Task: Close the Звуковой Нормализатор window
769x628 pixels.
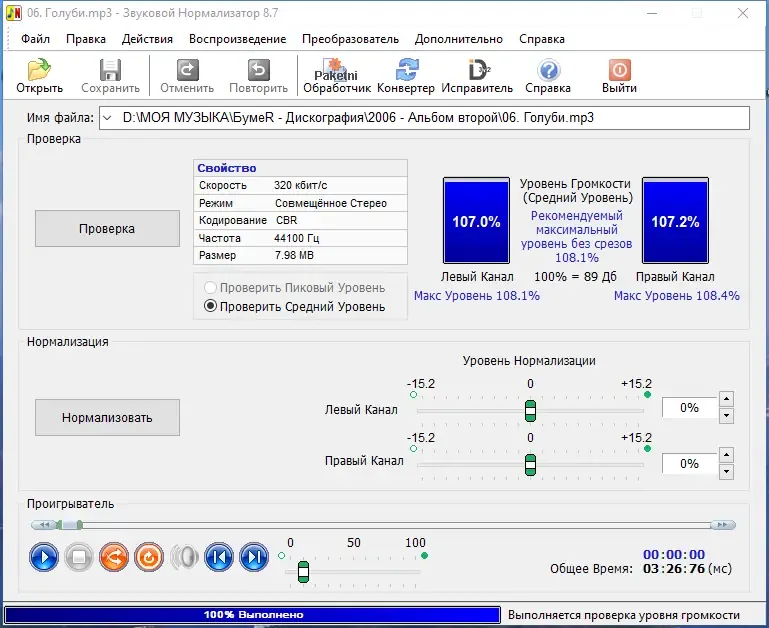Action: (x=743, y=13)
